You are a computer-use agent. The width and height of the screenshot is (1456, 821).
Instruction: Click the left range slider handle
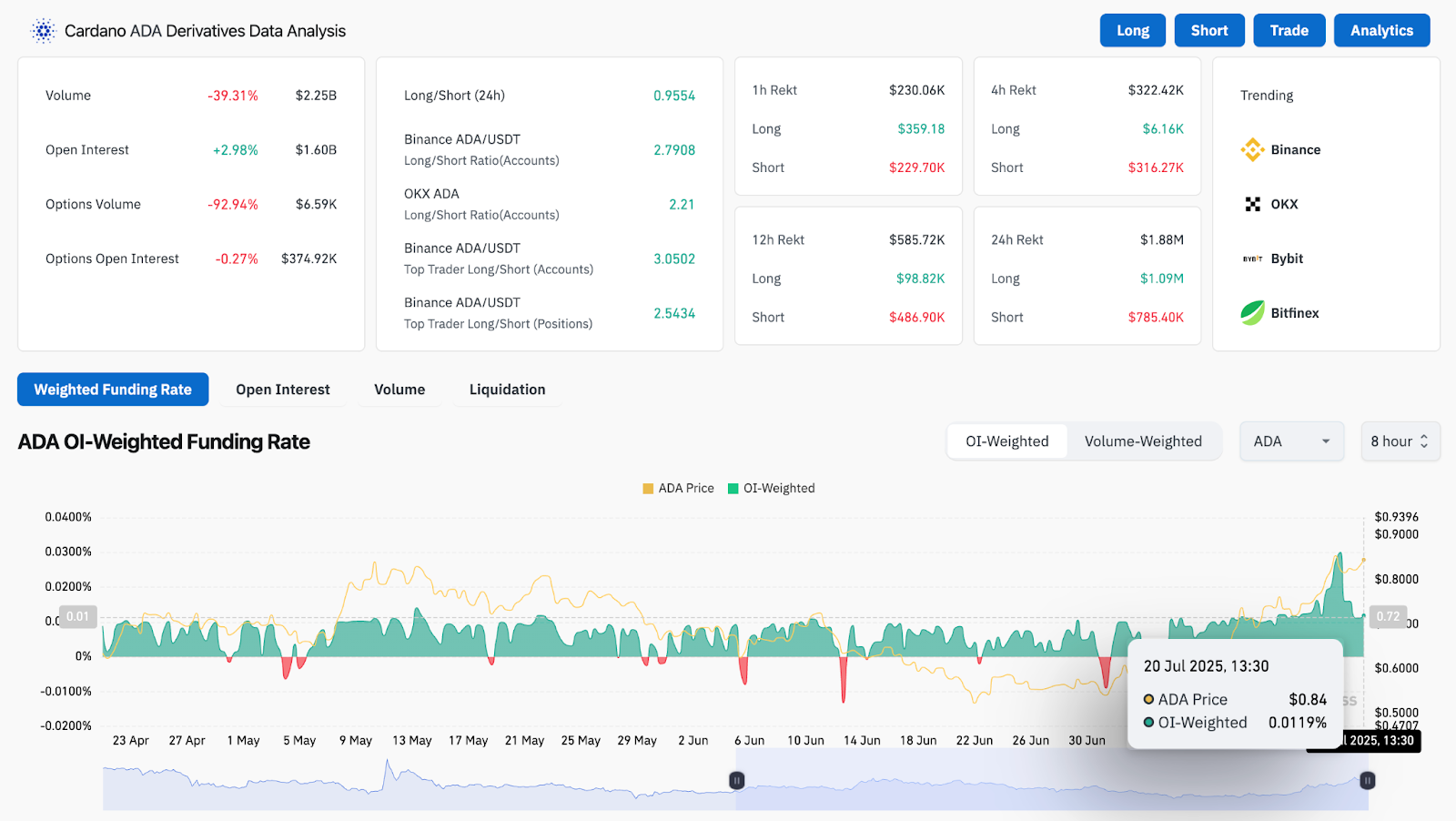coord(737,781)
